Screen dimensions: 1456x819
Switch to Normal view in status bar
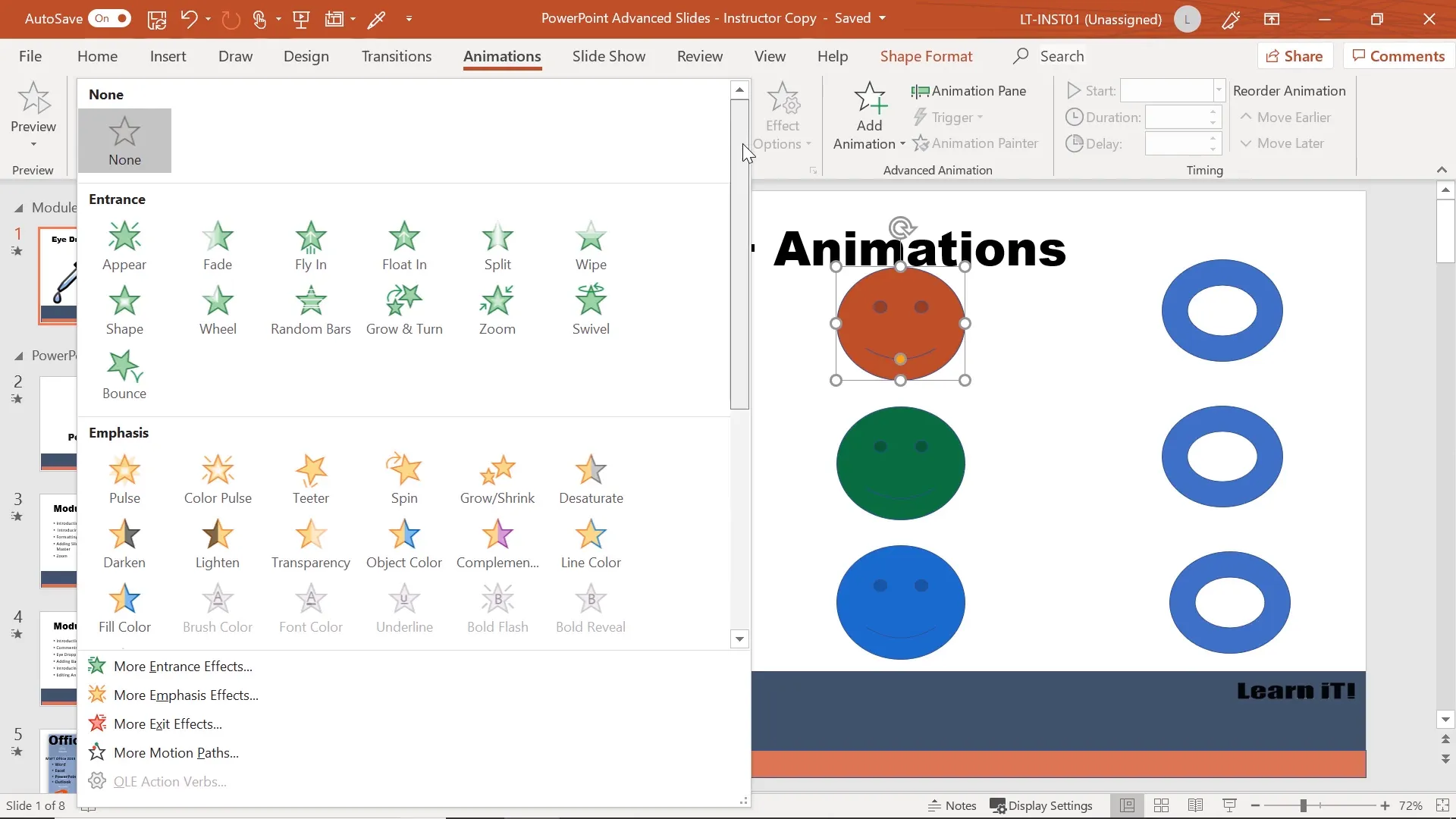point(1128,805)
